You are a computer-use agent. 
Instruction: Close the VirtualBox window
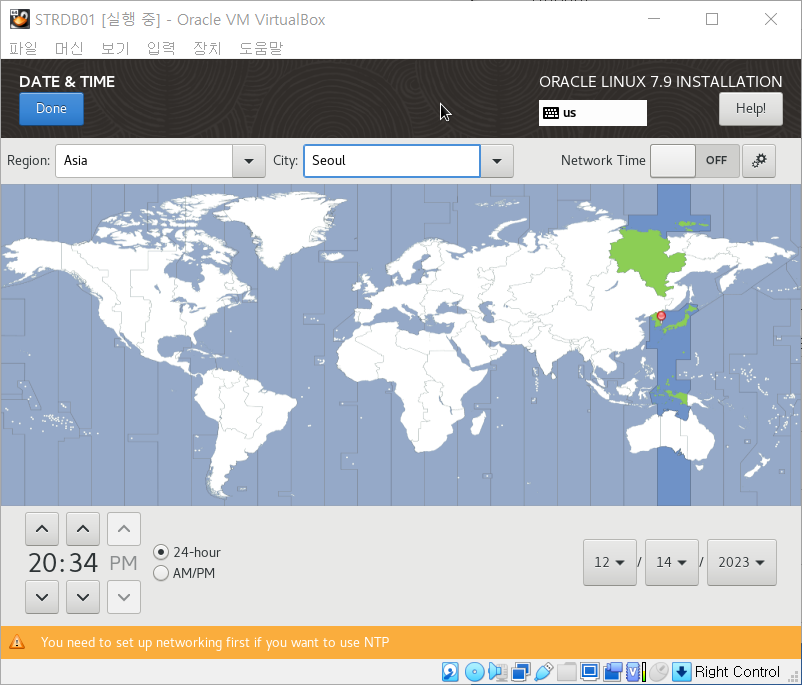point(771,19)
